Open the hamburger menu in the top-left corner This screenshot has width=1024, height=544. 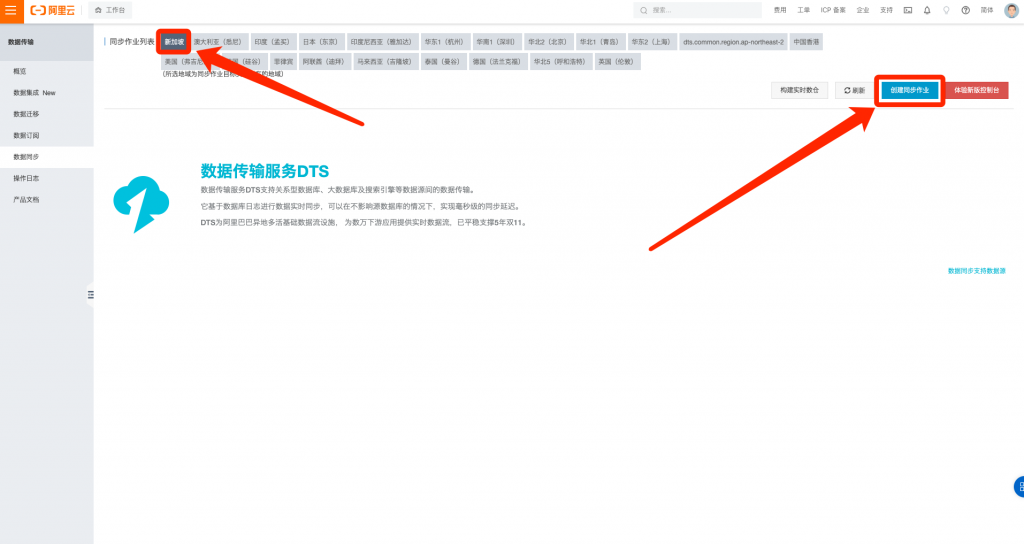(x=11, y=10)
